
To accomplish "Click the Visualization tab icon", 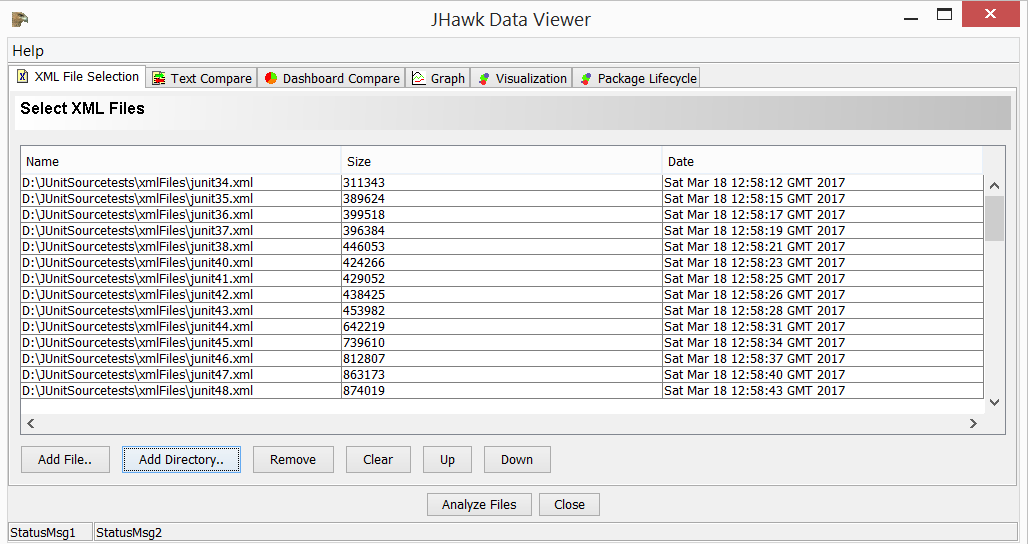I will tap(484, 79).
